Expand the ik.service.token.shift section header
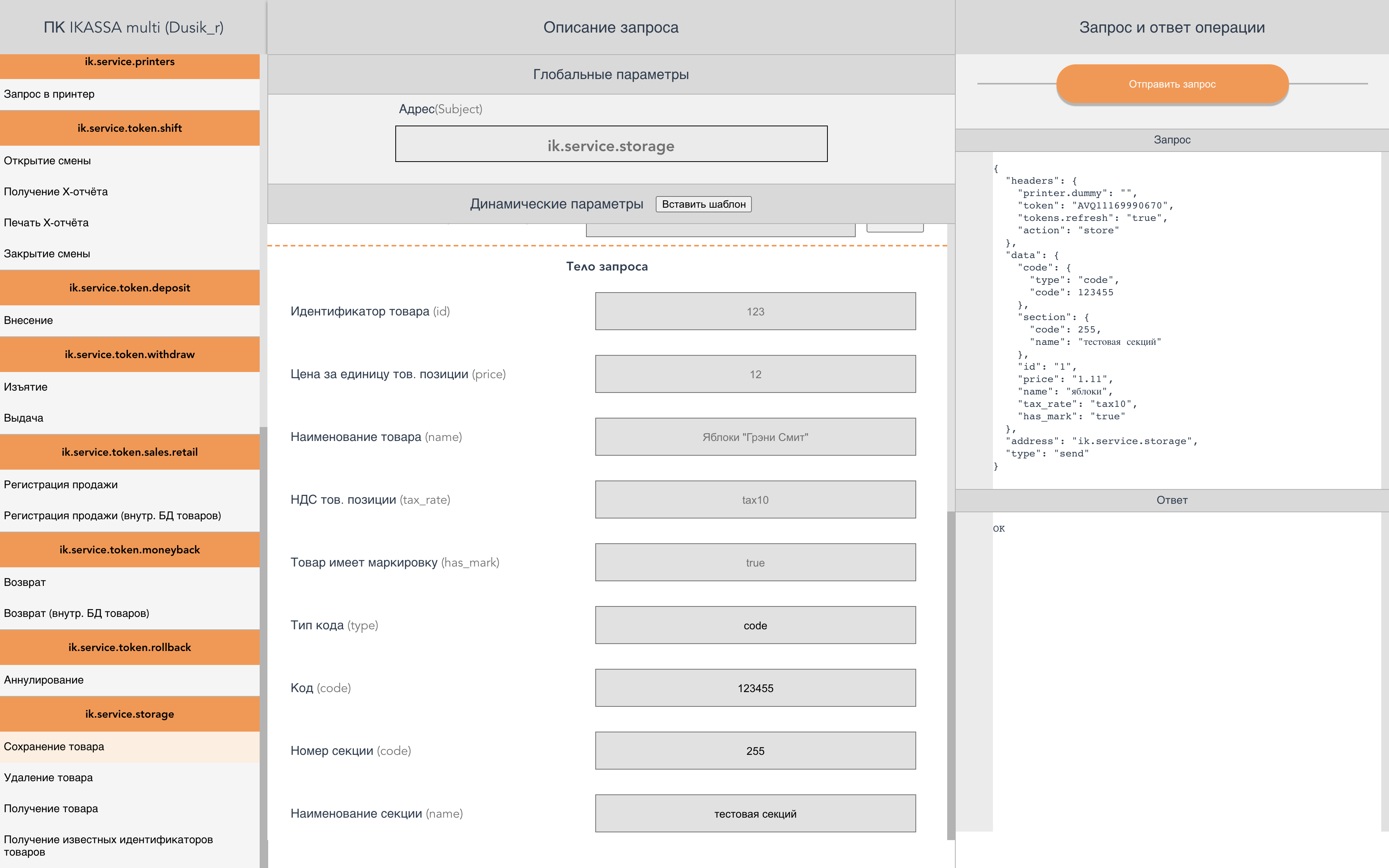Image resolution: width=1389 pixels, height=868 pixels. click(130, 128)
